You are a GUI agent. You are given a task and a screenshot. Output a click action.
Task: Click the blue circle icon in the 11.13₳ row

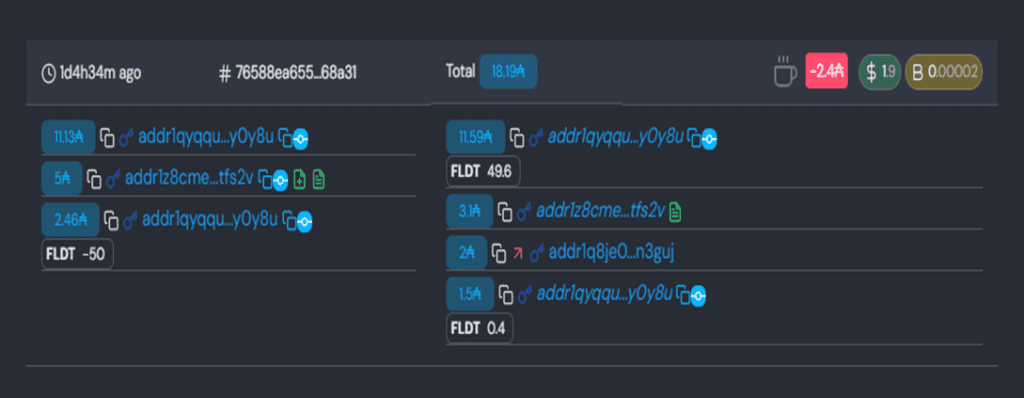[x=300, y=139]
